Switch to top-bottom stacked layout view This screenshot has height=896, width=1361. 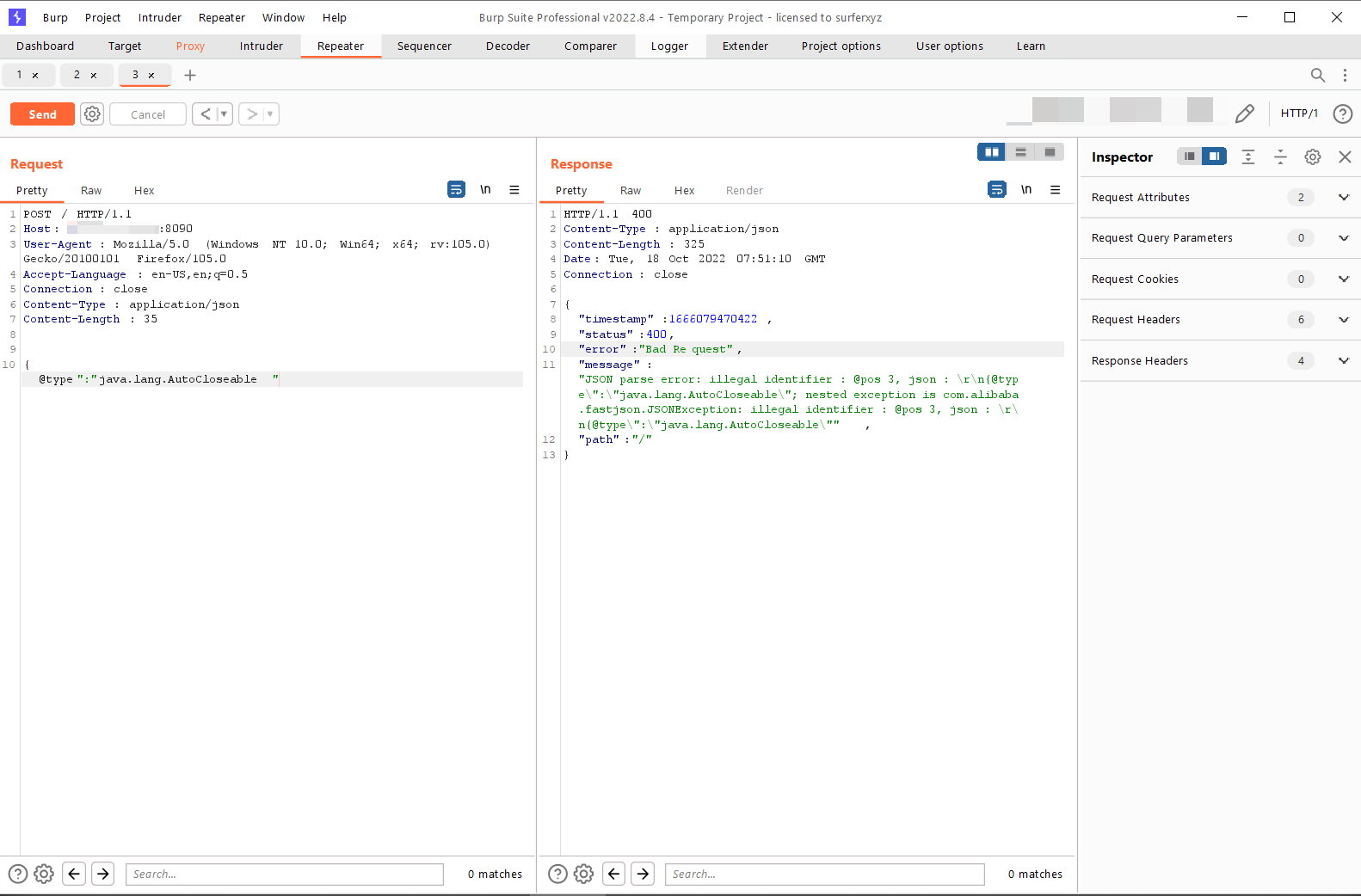(x=1020, y=152)
